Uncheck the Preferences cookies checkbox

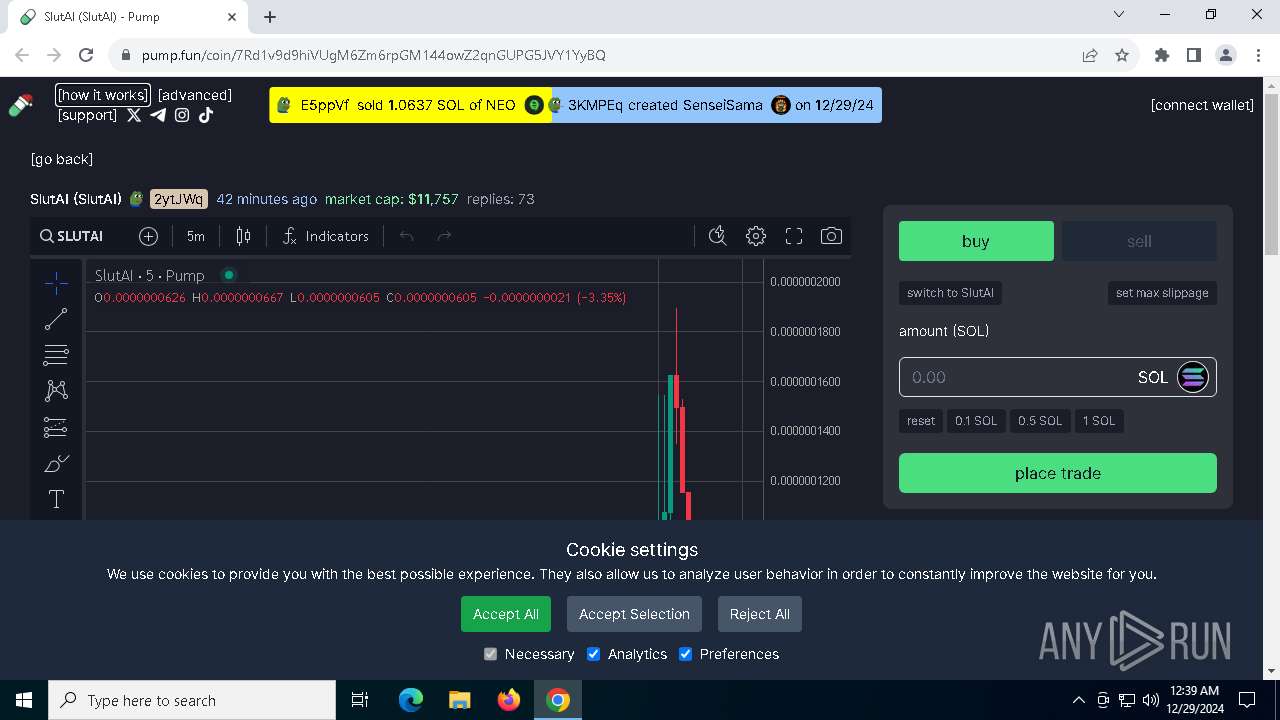click(x=685, y=654)
